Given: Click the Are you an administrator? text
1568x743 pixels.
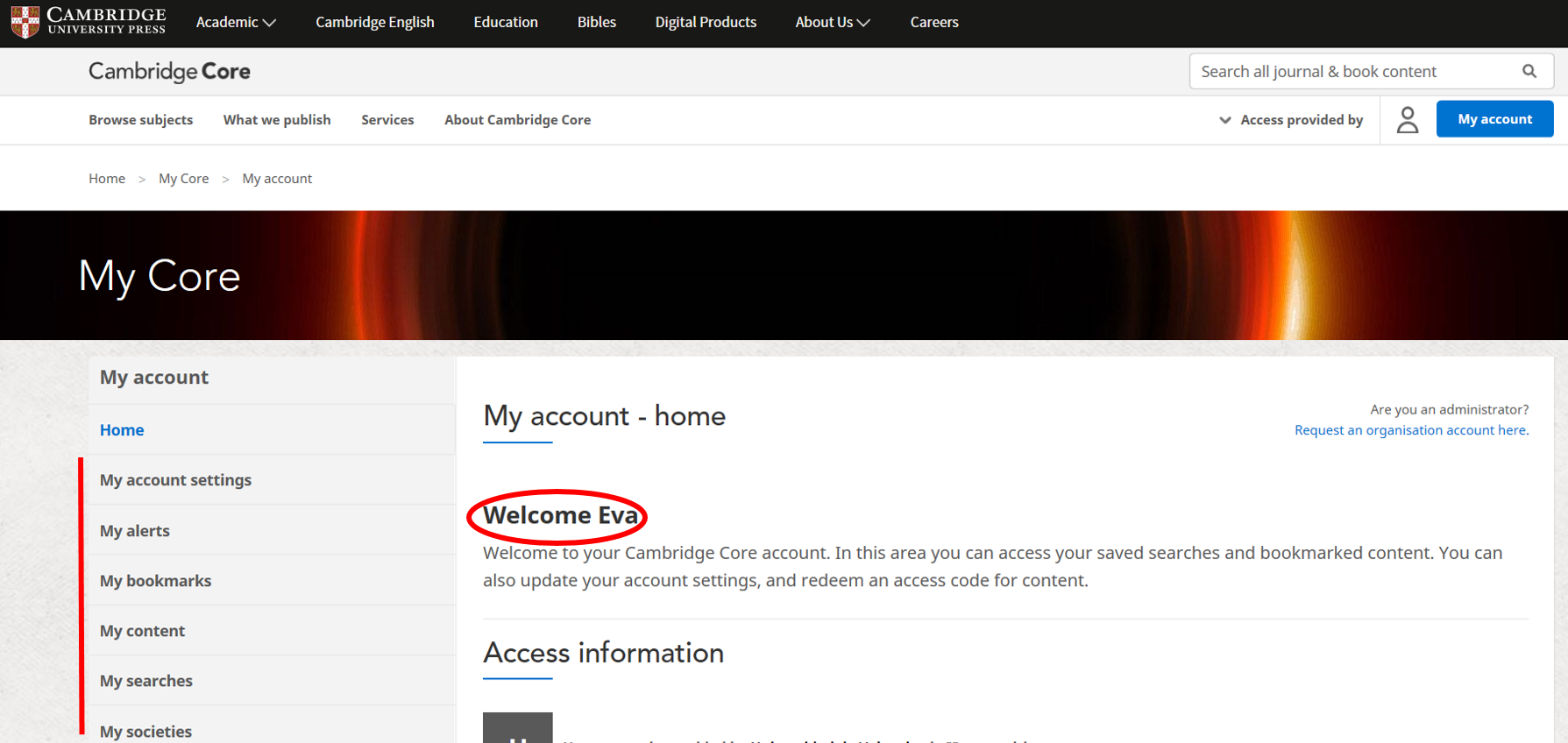Looking at the screenshot, I should 1449,409.
